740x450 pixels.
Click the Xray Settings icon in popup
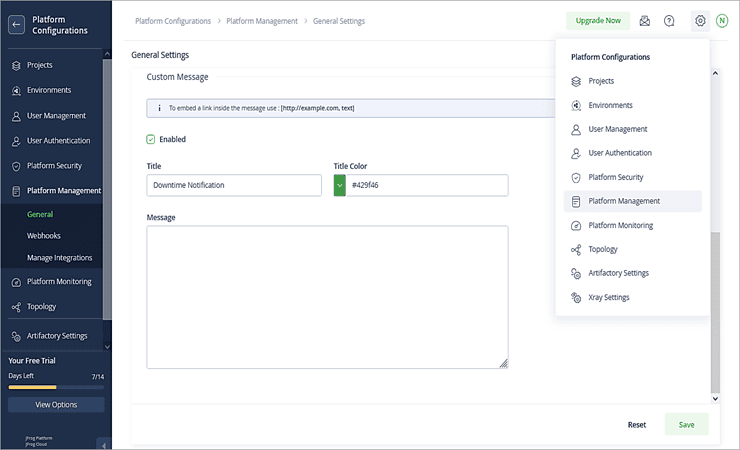(x=576, y=297)
